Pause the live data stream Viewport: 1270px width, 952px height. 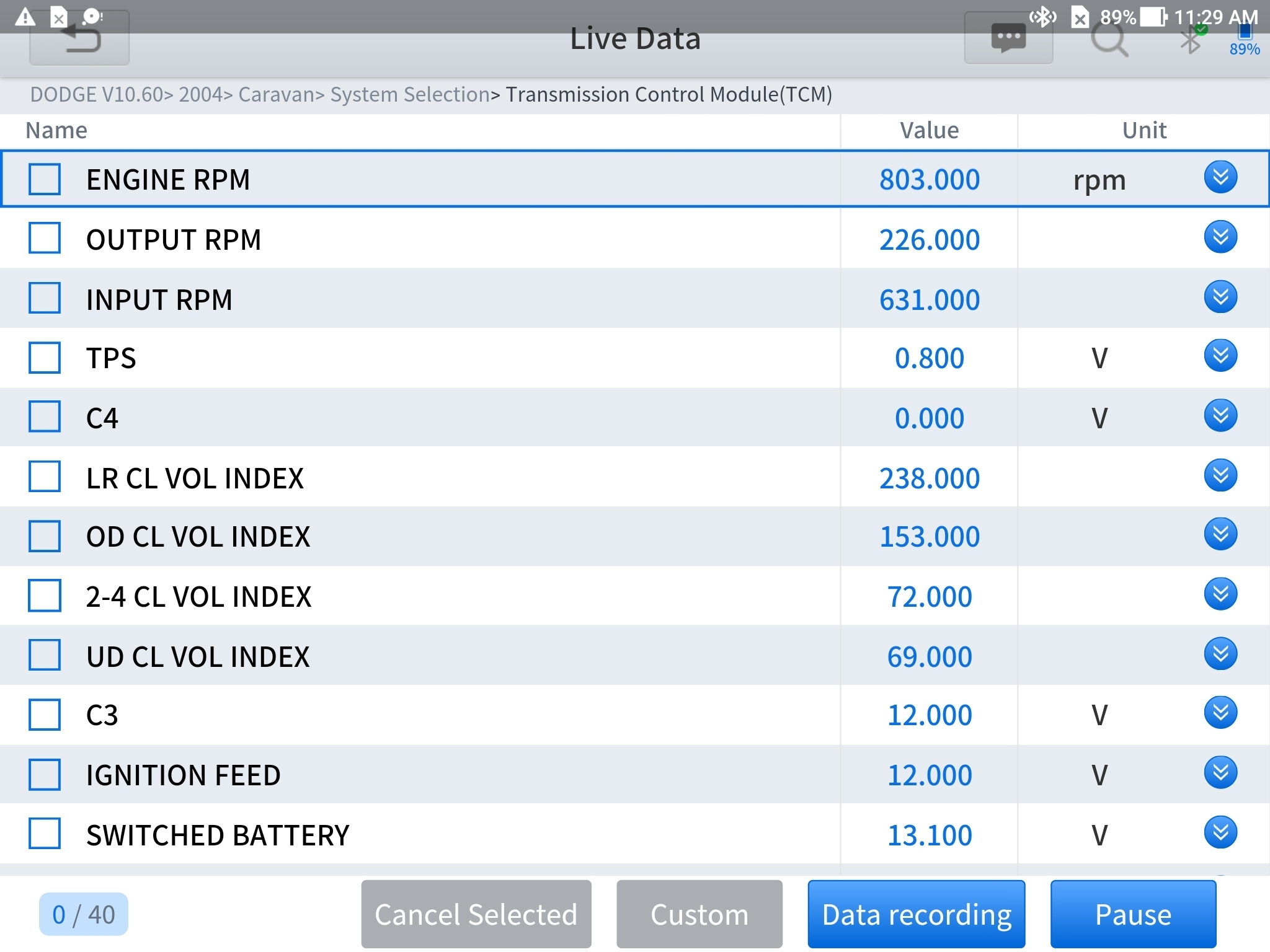(1132, 914)
